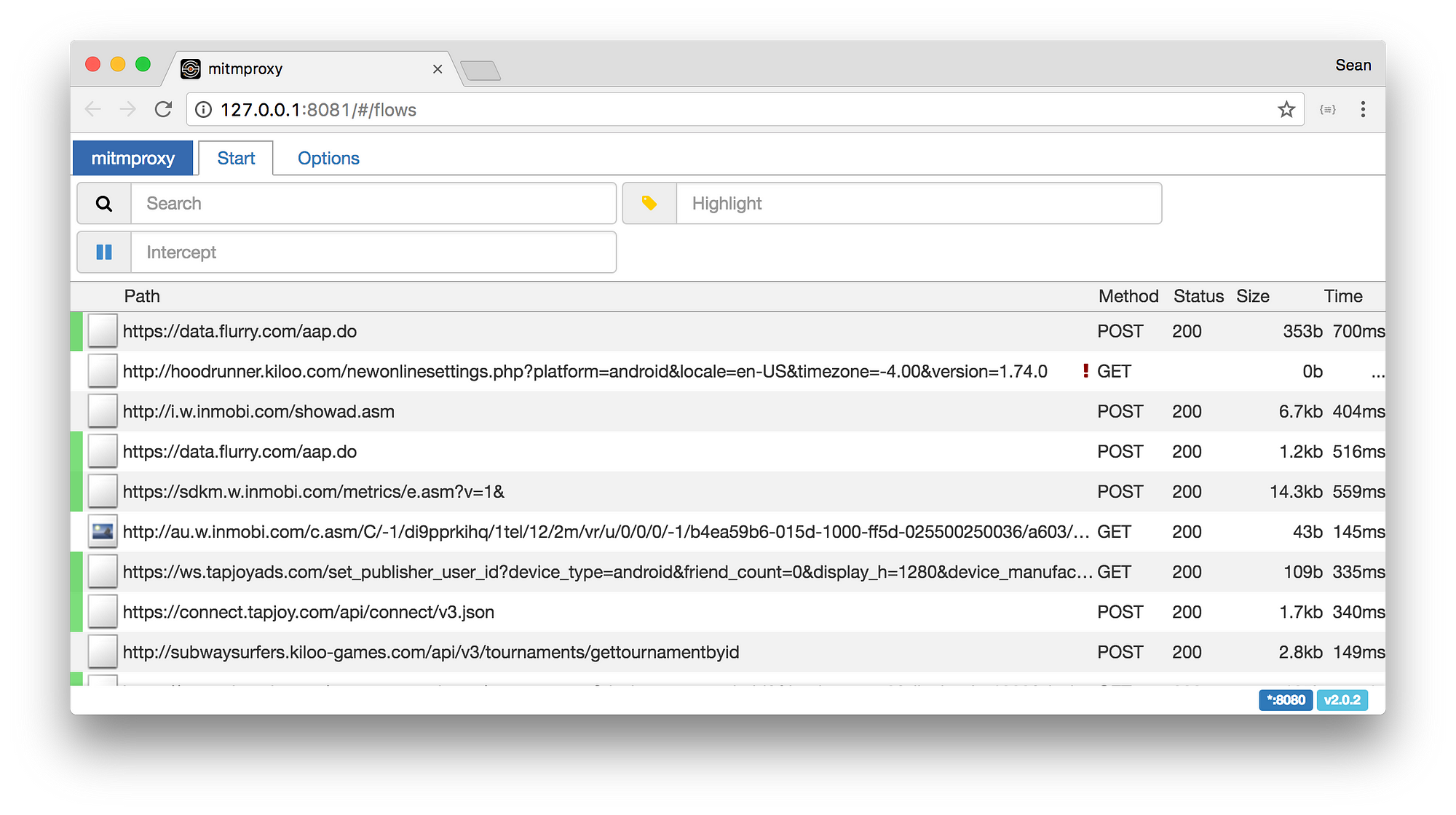Click the 6.7kb size cell
Viewport: 1456px width, 815px height.
(1301, 411)
